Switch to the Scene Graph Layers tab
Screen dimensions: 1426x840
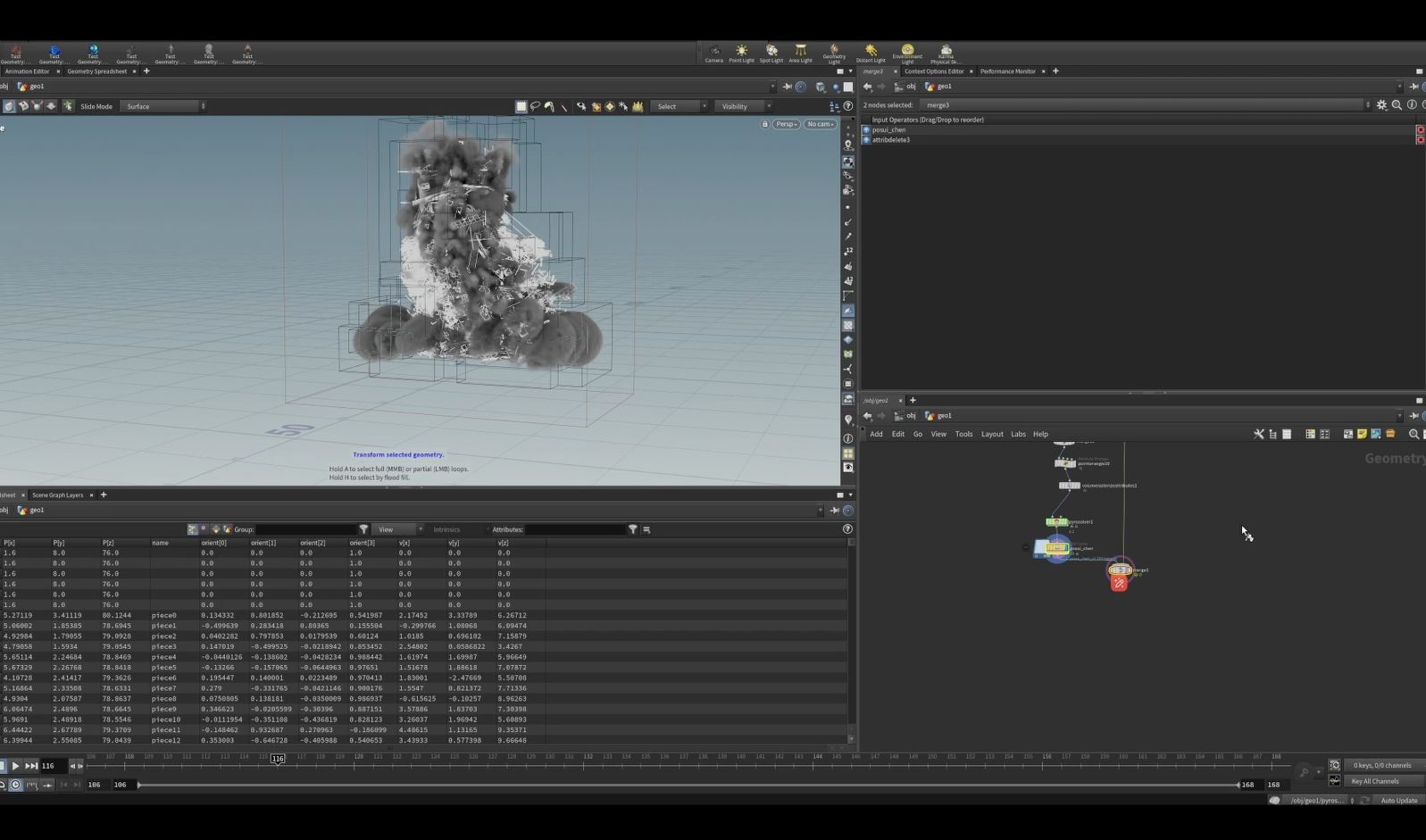(x=58, y=495)
